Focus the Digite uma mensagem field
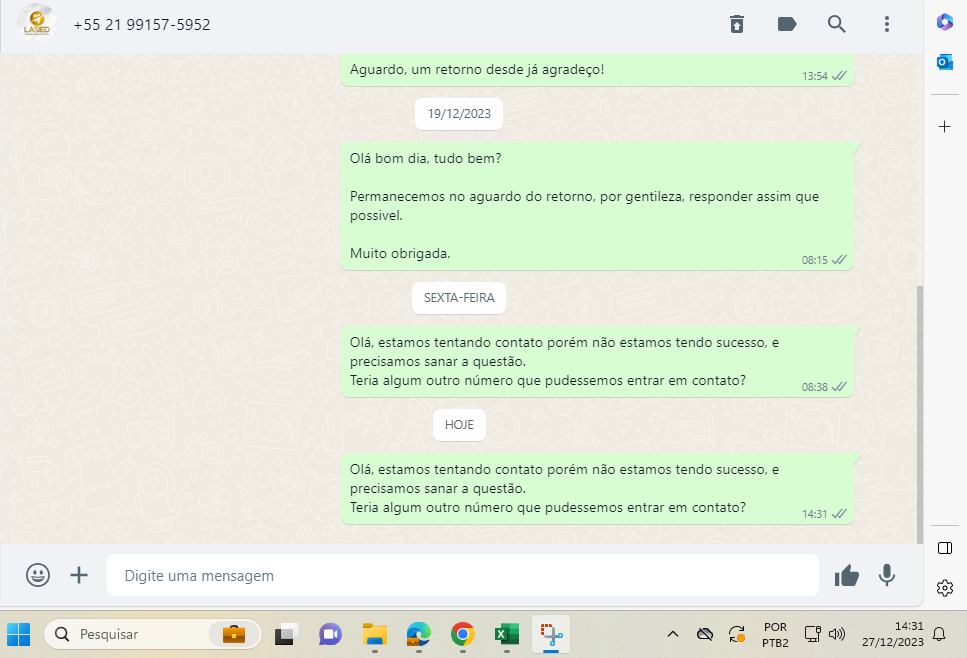The image size is (967, 658). pos(463,575)
